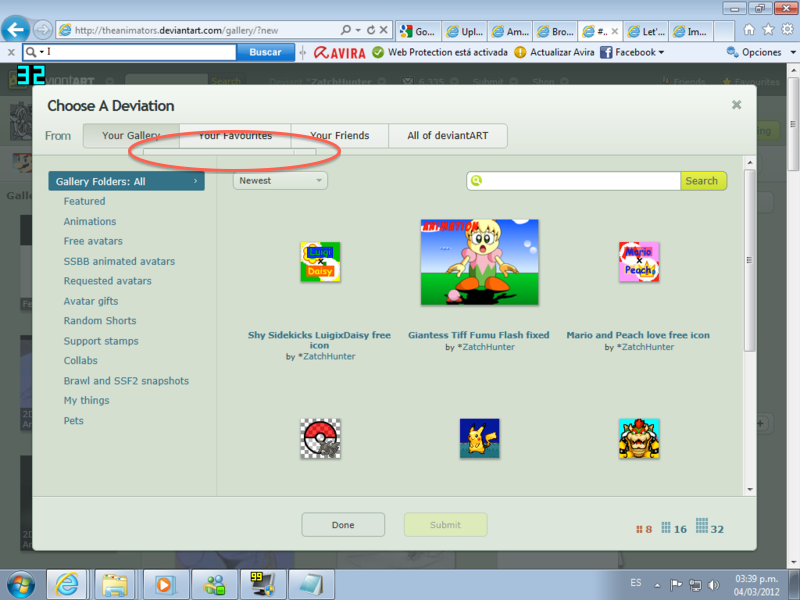The width and height of the screenshot is (800, 600).
Task: Select the Pokeball thumbnail
Action: (x=320, y=439)
